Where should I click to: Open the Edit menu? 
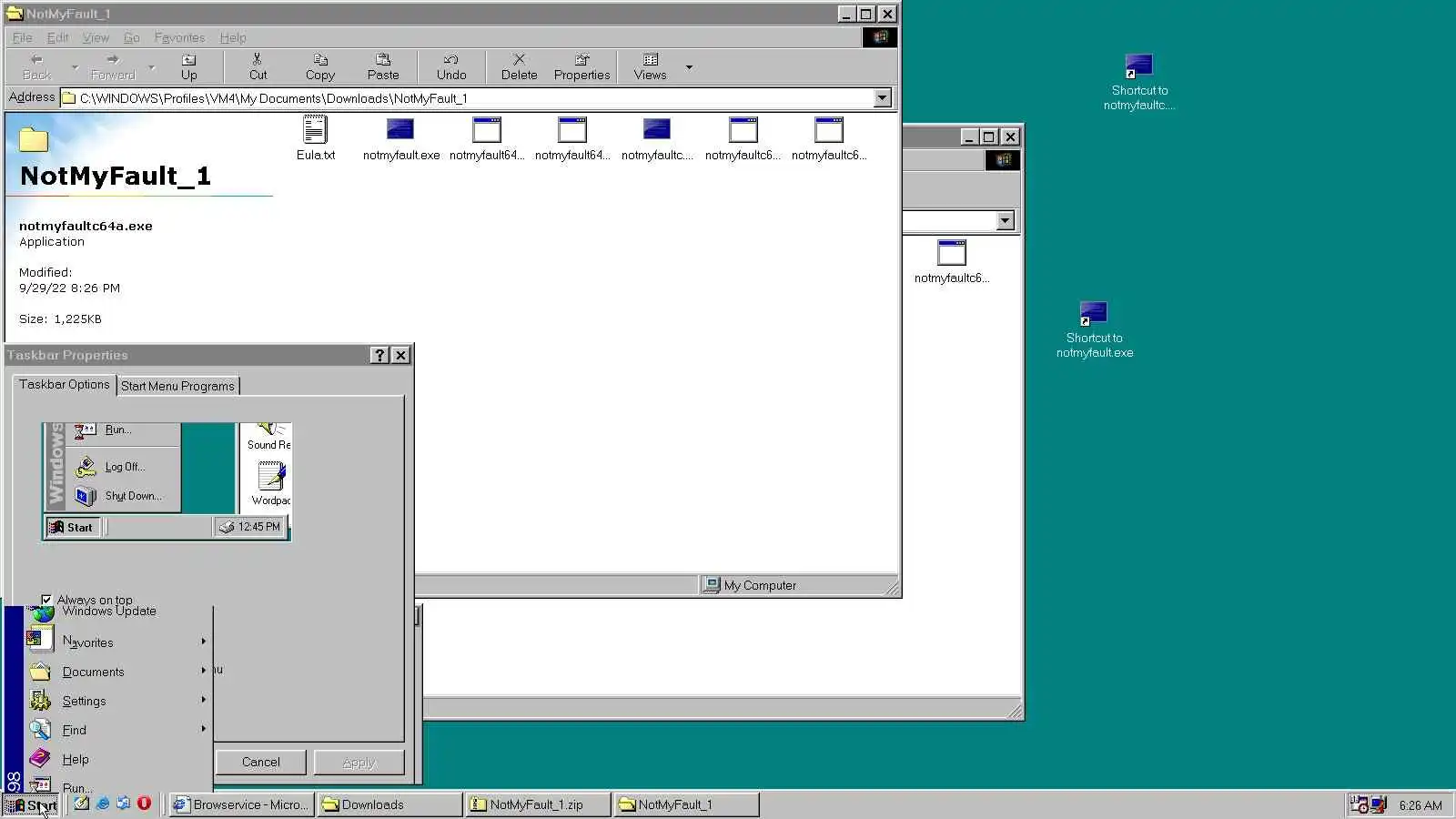(x=57, y=37)
